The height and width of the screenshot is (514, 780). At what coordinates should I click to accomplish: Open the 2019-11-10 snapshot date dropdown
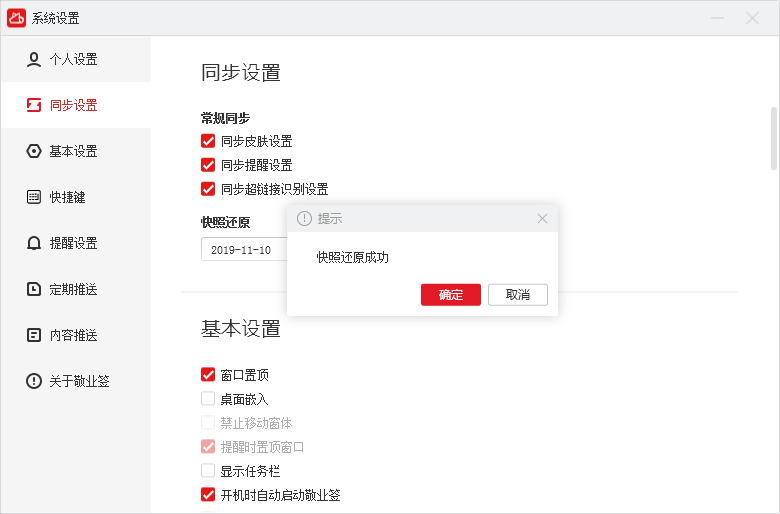coord(244,250)
